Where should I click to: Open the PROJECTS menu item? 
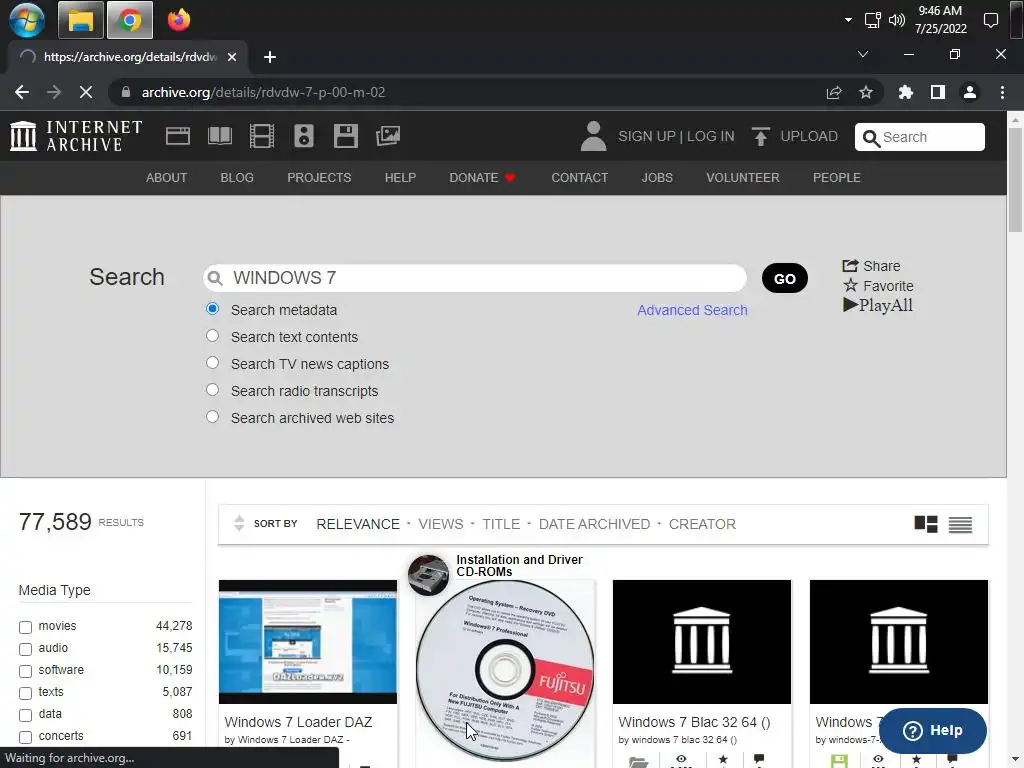(319, 178)
